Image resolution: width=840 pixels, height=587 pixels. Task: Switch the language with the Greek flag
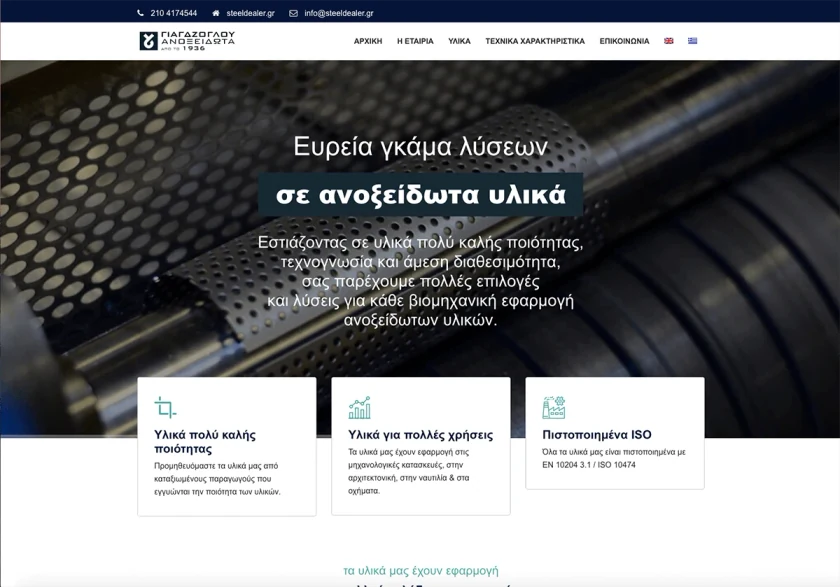[693, 41]
